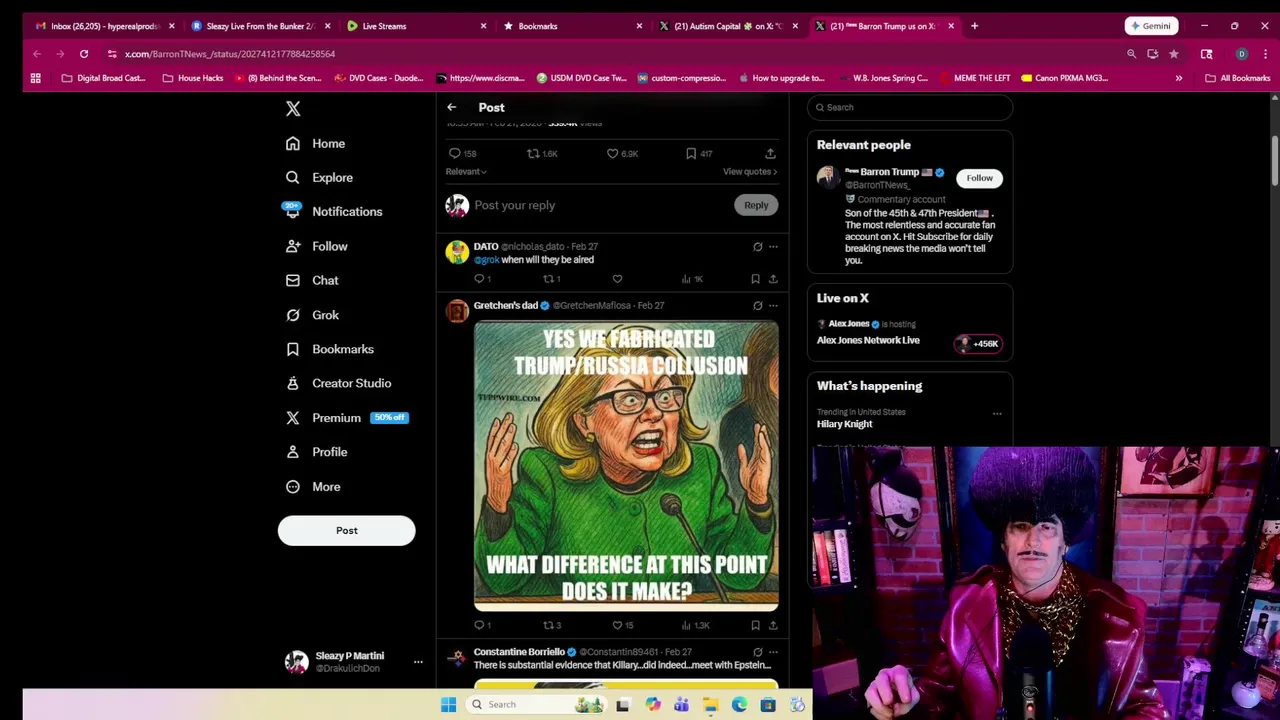Open the More menu in the sidebar
Screen dimensions: 1280x720
[314, 486]
